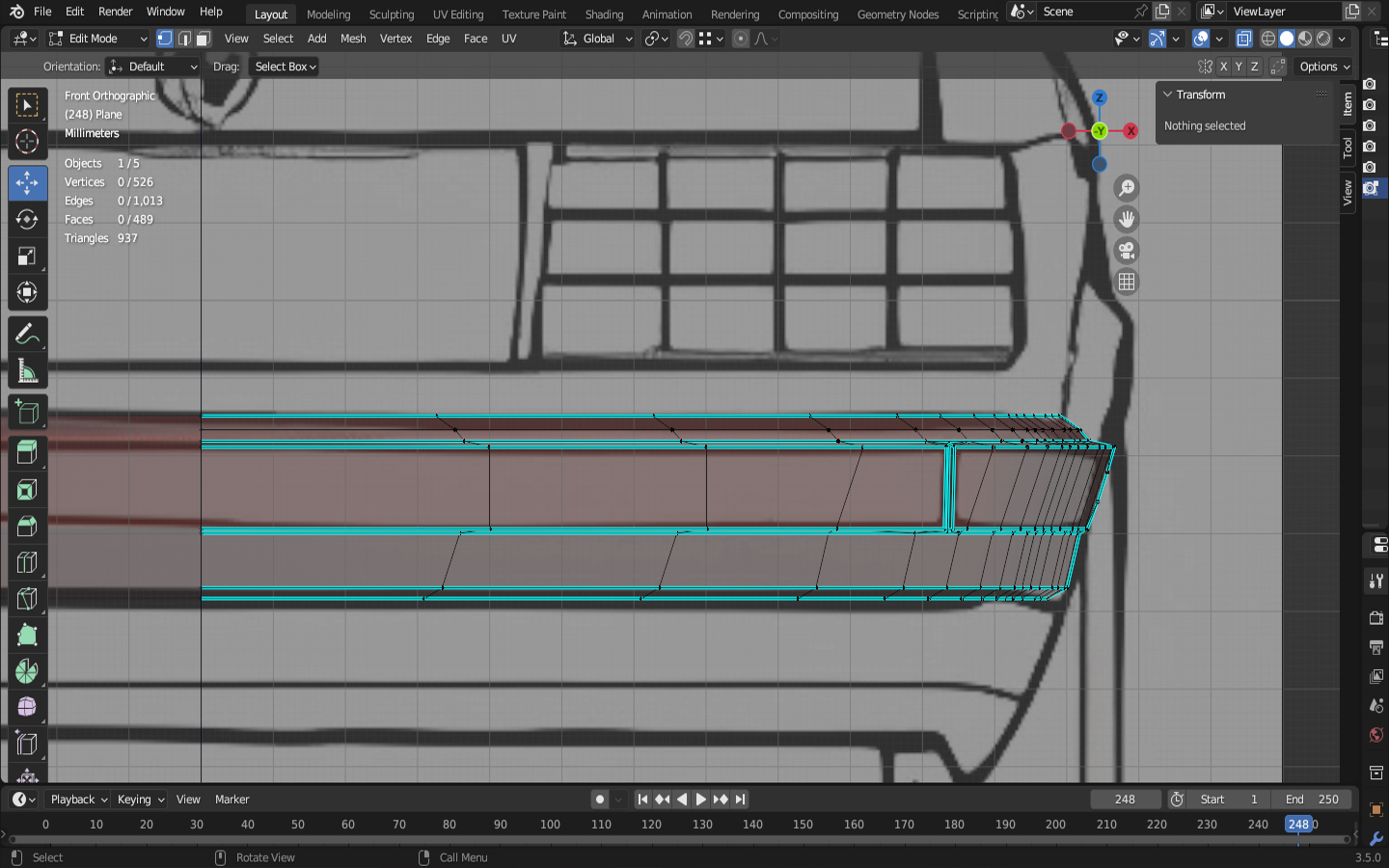
Task: Select the Cursor tool in toolbar
Action: tap(27, 142)
